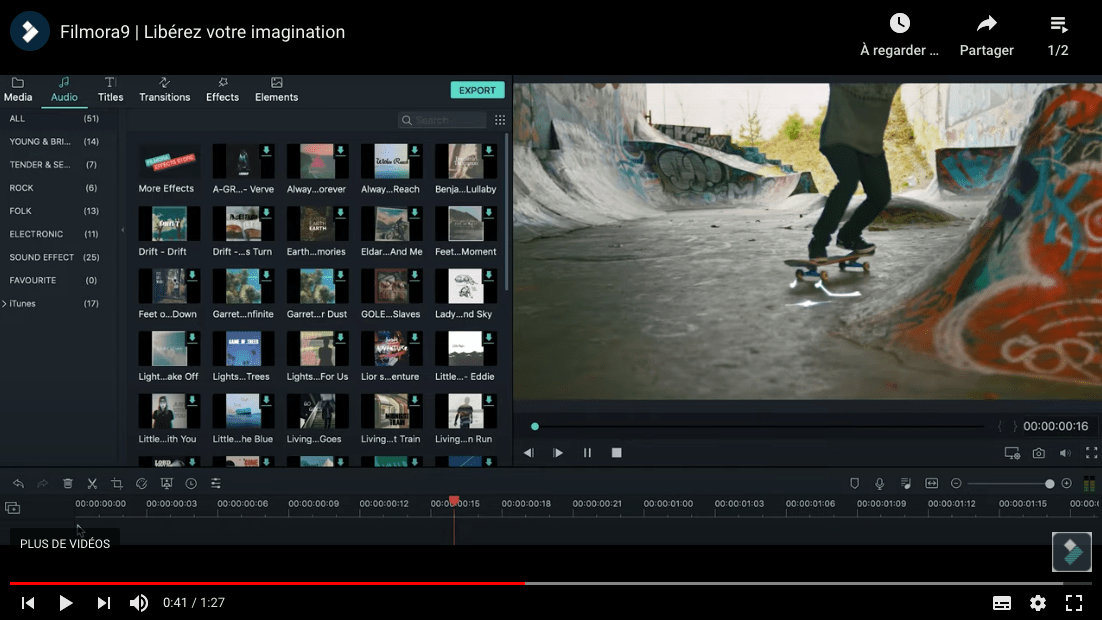
Task: Play the YouTube video
Action: 65,602
